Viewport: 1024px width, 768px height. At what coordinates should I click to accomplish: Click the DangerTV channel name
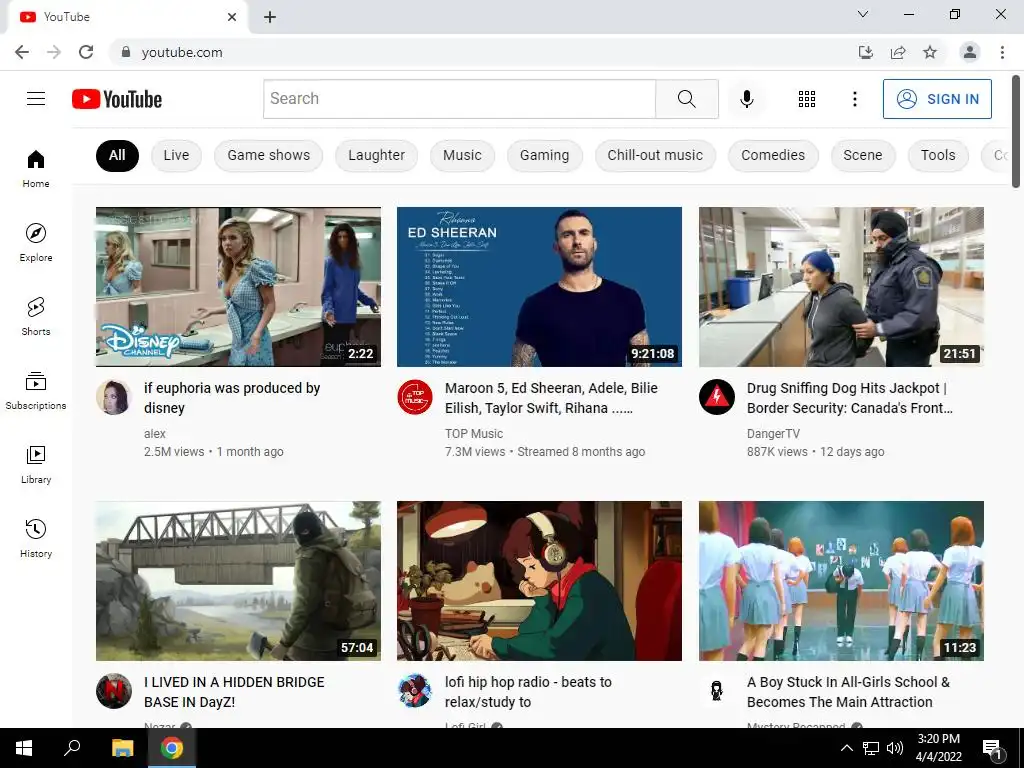pos(773,434)
